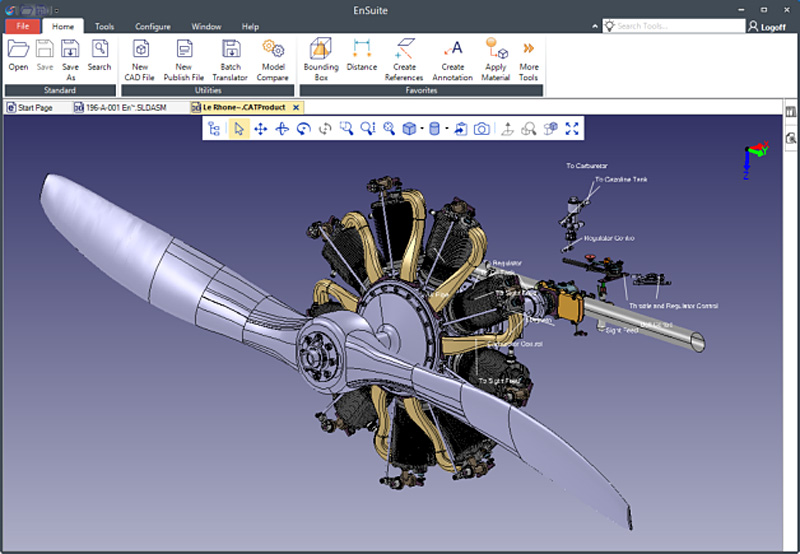Open the cylinder display mode dropdown arrow

[446, 129]
